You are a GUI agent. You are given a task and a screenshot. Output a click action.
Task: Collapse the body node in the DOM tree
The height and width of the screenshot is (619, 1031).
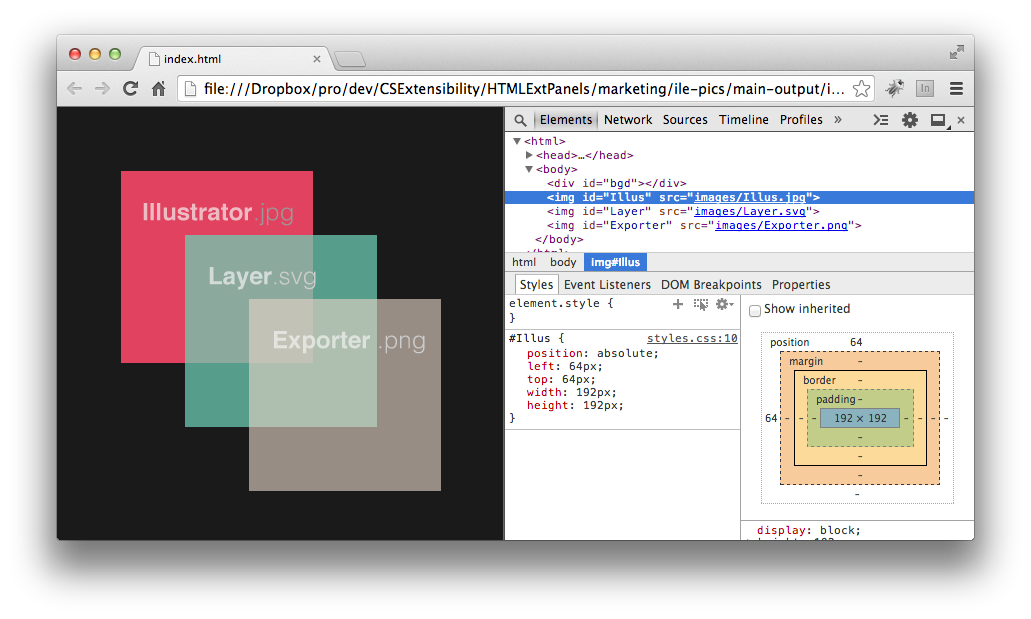[x=529, y=170]
